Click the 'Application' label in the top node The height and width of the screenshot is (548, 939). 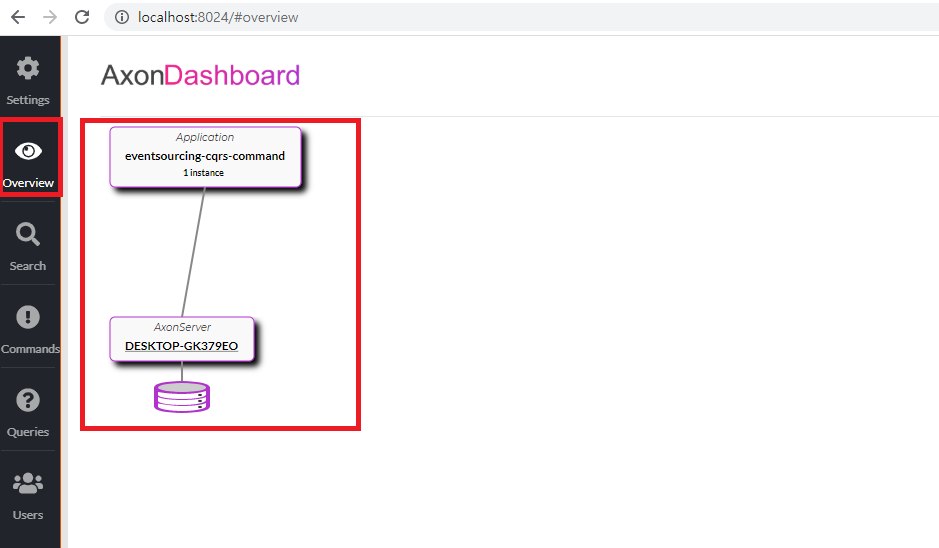click(x=205, y=137)
